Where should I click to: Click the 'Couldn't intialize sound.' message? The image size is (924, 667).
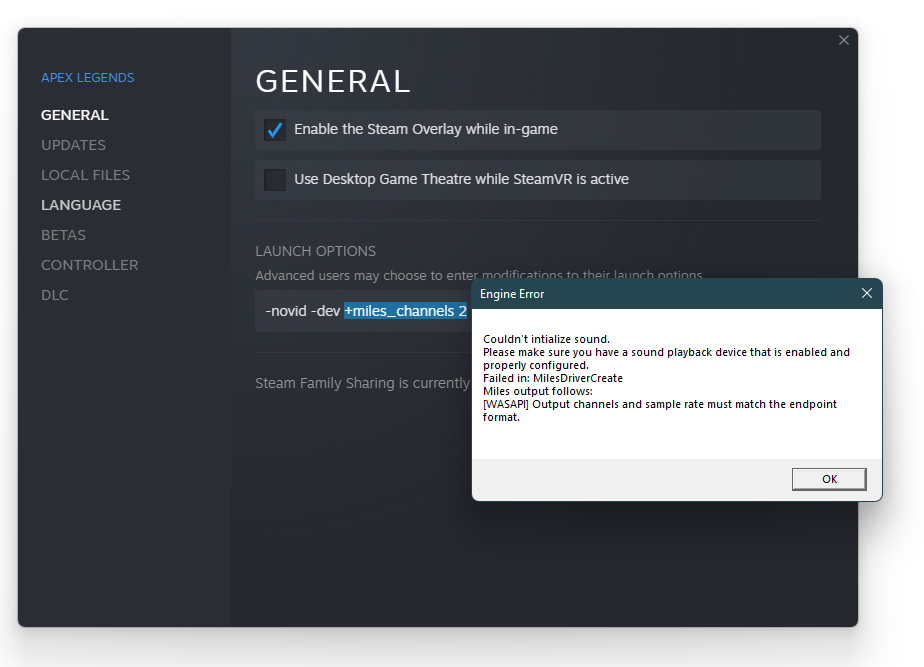[x=546, y=339]
